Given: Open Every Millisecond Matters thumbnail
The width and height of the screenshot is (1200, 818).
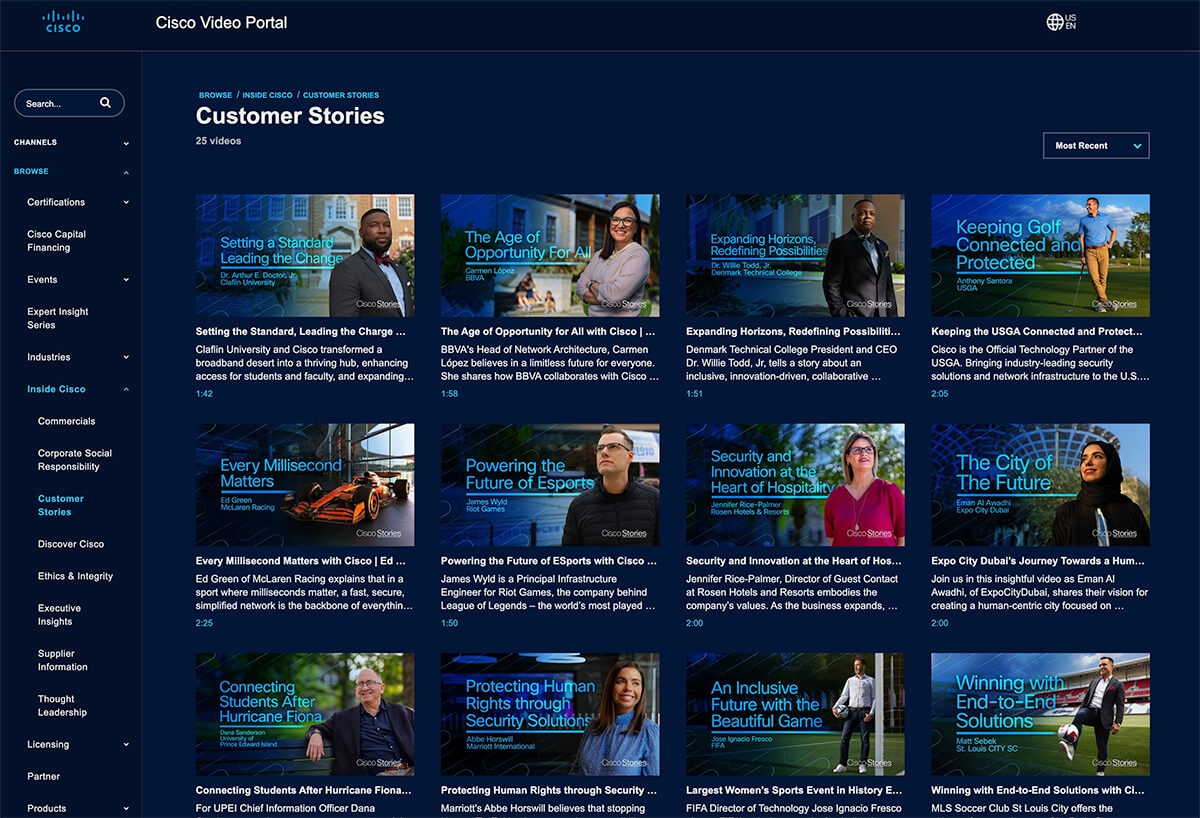Looking at the screenshot, I should (x=305, y=485).
